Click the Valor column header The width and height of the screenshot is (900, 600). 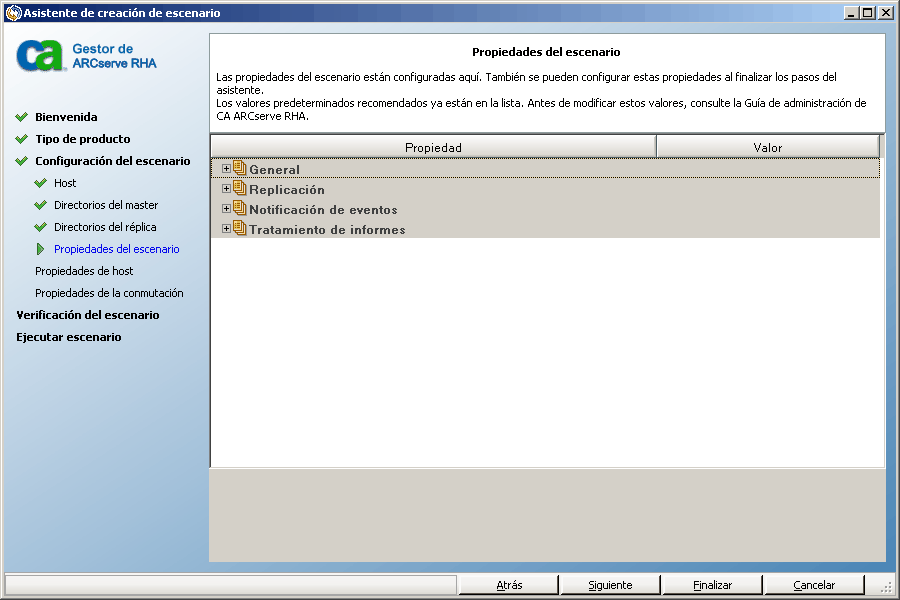(x=767, y=147)
